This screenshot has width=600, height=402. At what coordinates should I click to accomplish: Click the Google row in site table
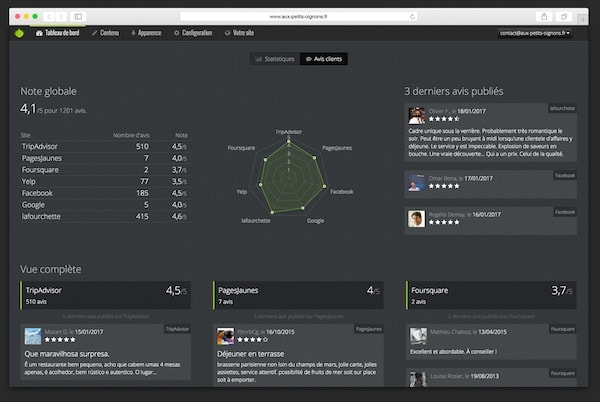pos(104,205)
